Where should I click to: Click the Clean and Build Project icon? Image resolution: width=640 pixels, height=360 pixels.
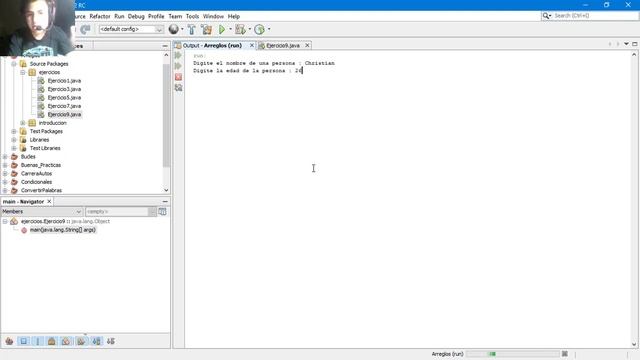[x=207, y=29]
